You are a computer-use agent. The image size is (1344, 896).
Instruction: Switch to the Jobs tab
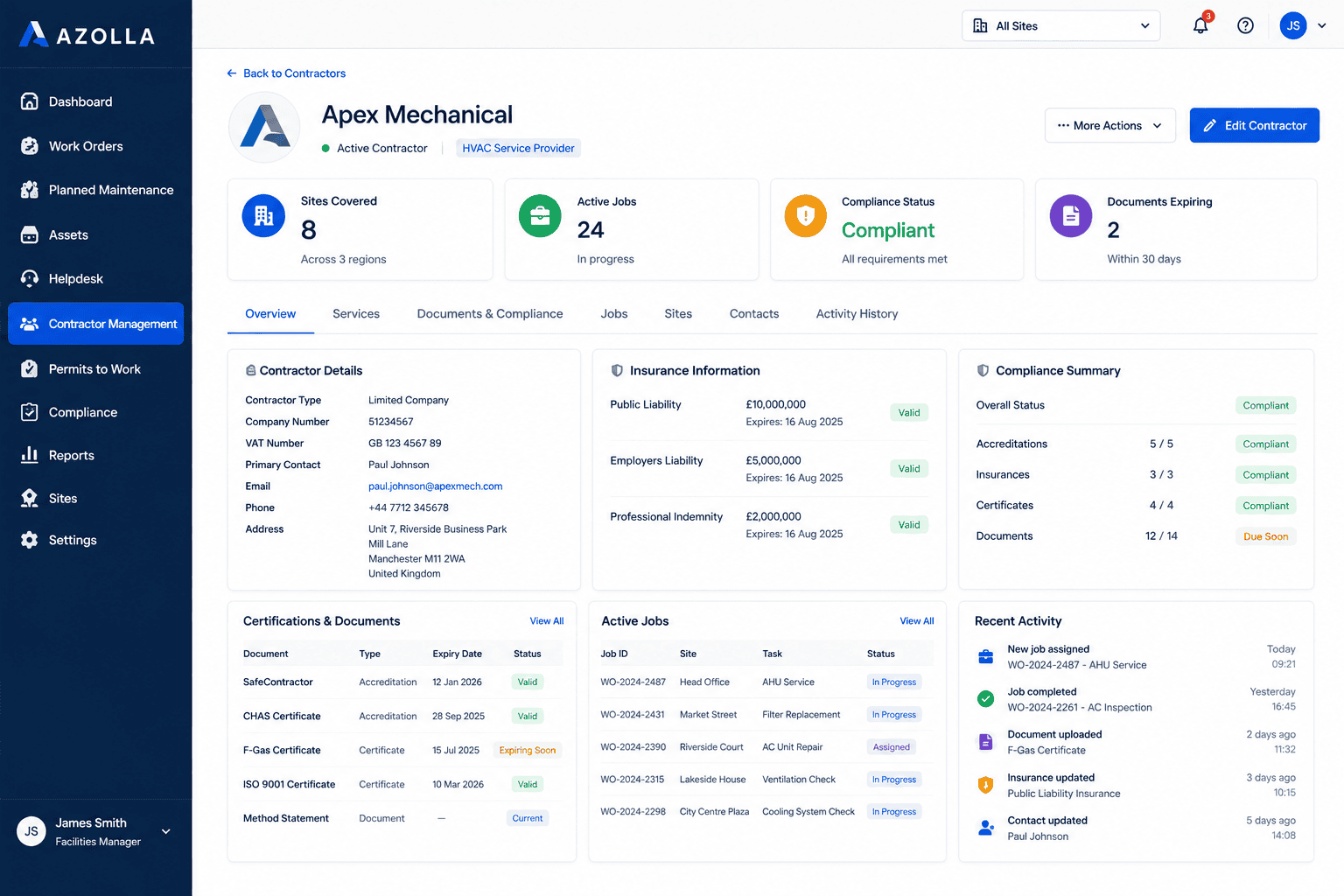tap(614, 313)
